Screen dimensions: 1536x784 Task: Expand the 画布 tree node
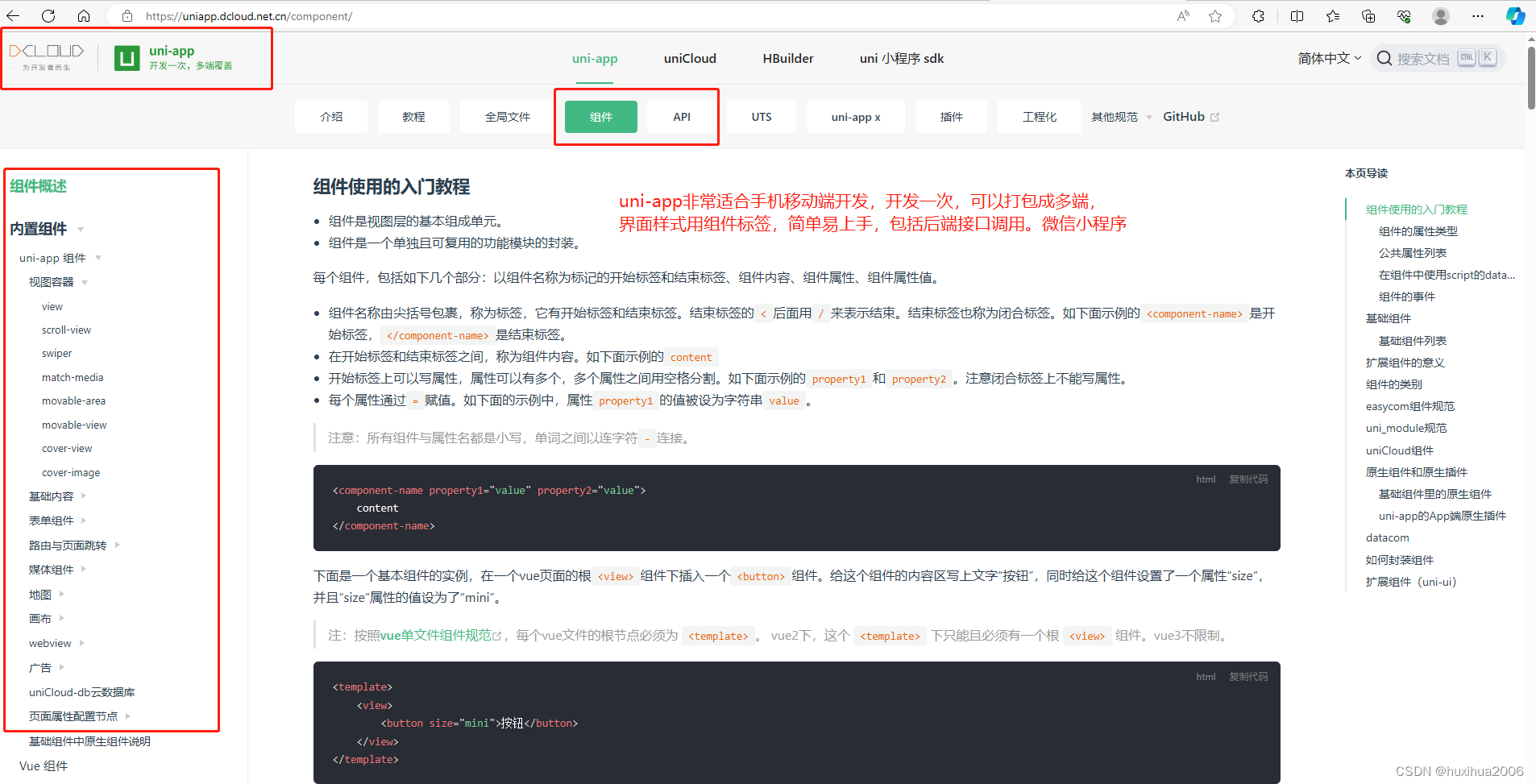[61, 619]
